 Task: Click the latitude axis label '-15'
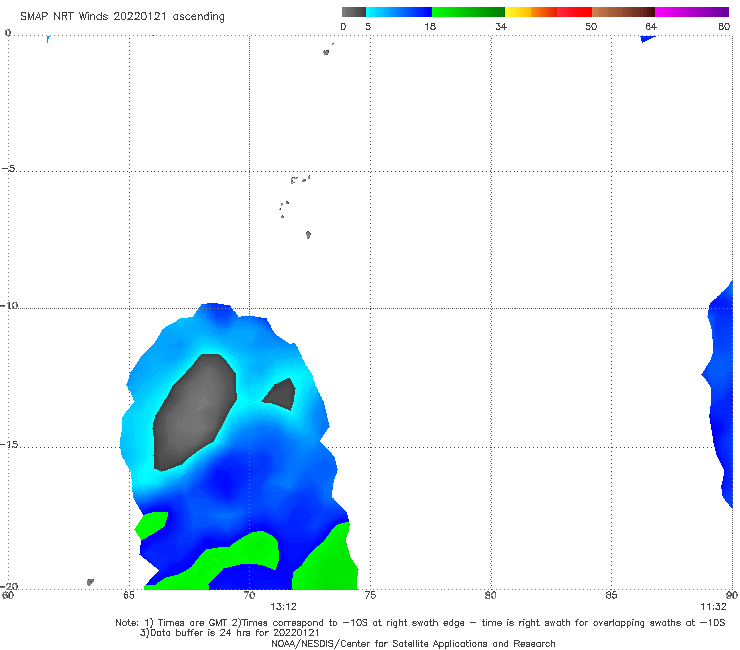click(x=9, y=444)
